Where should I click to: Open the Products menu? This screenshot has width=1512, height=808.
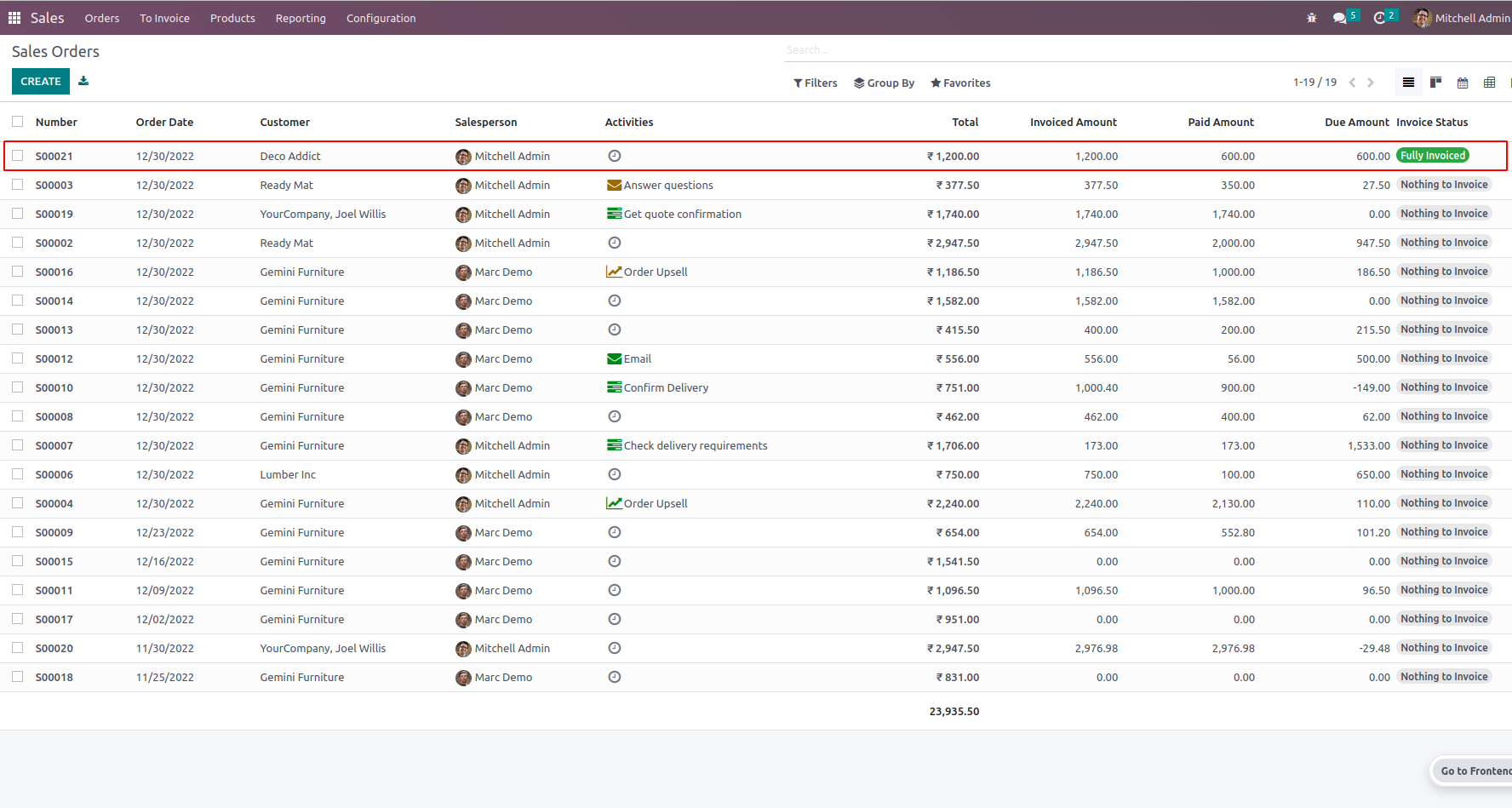[232, 18]
